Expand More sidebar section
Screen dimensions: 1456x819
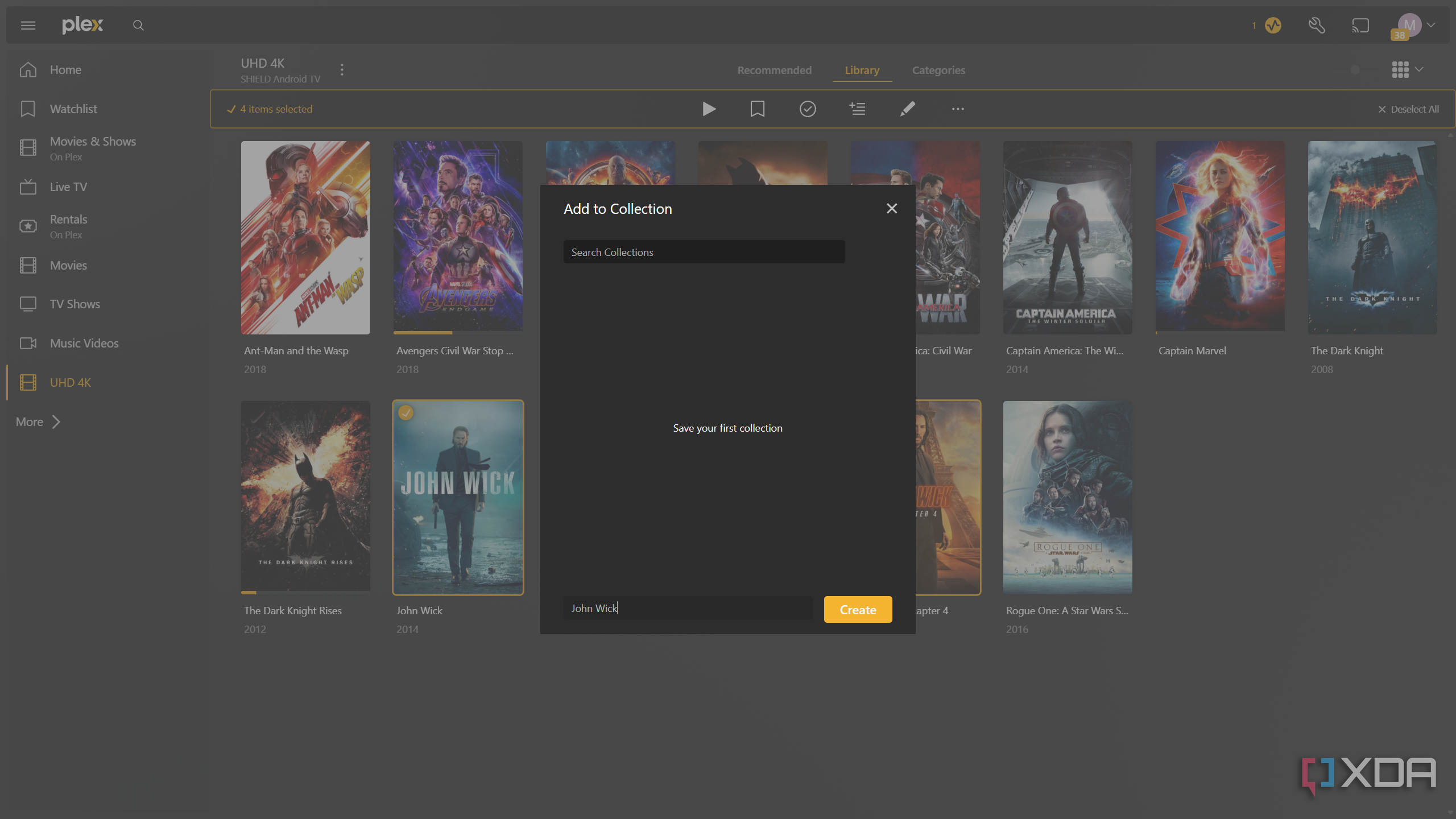[x=38, y=421]
